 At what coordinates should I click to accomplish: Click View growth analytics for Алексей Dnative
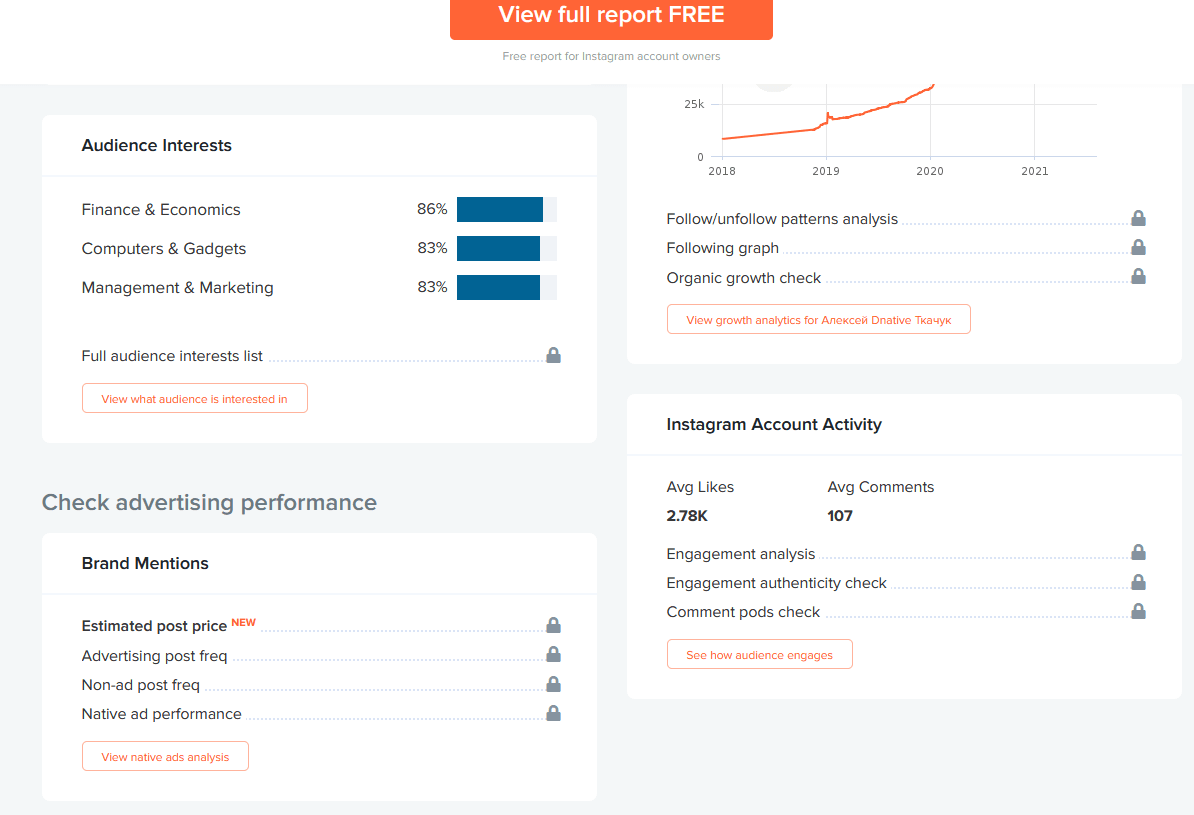pos(819,319)
